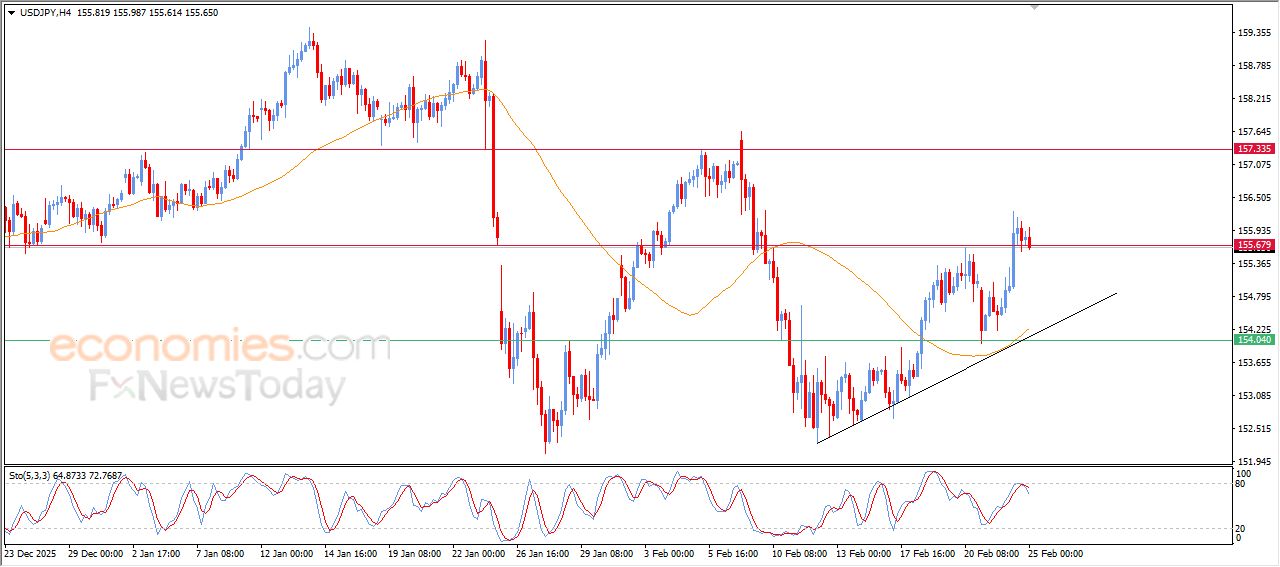The height and width of the screenshot is (567, 1280).
Task: Click the stochastic 80 level label
Action: (1242, 484)
